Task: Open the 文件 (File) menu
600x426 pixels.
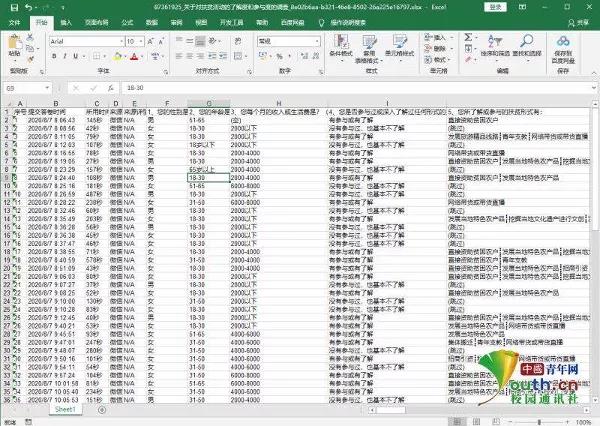Action: pos(14,20)
